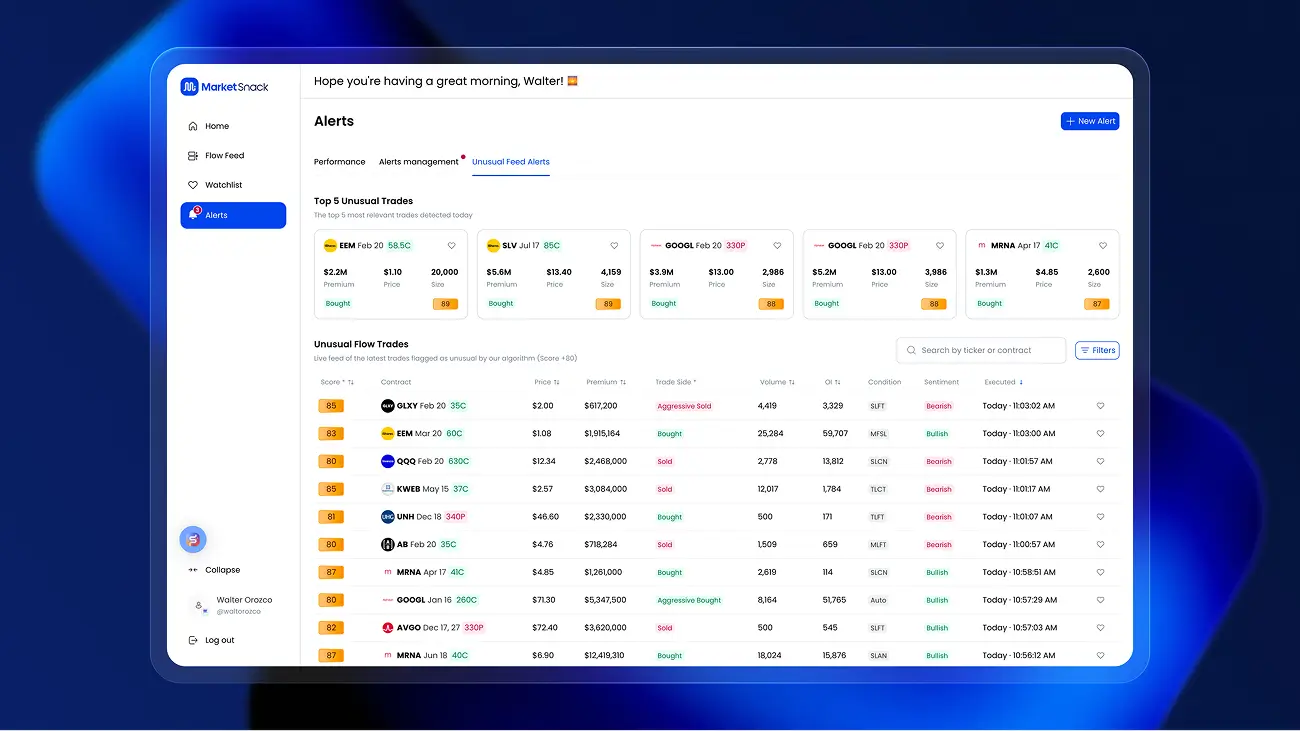Viewport: 1300px width, 731px height.
Task: Open Home from the sidebar
Action: point(209,126)
